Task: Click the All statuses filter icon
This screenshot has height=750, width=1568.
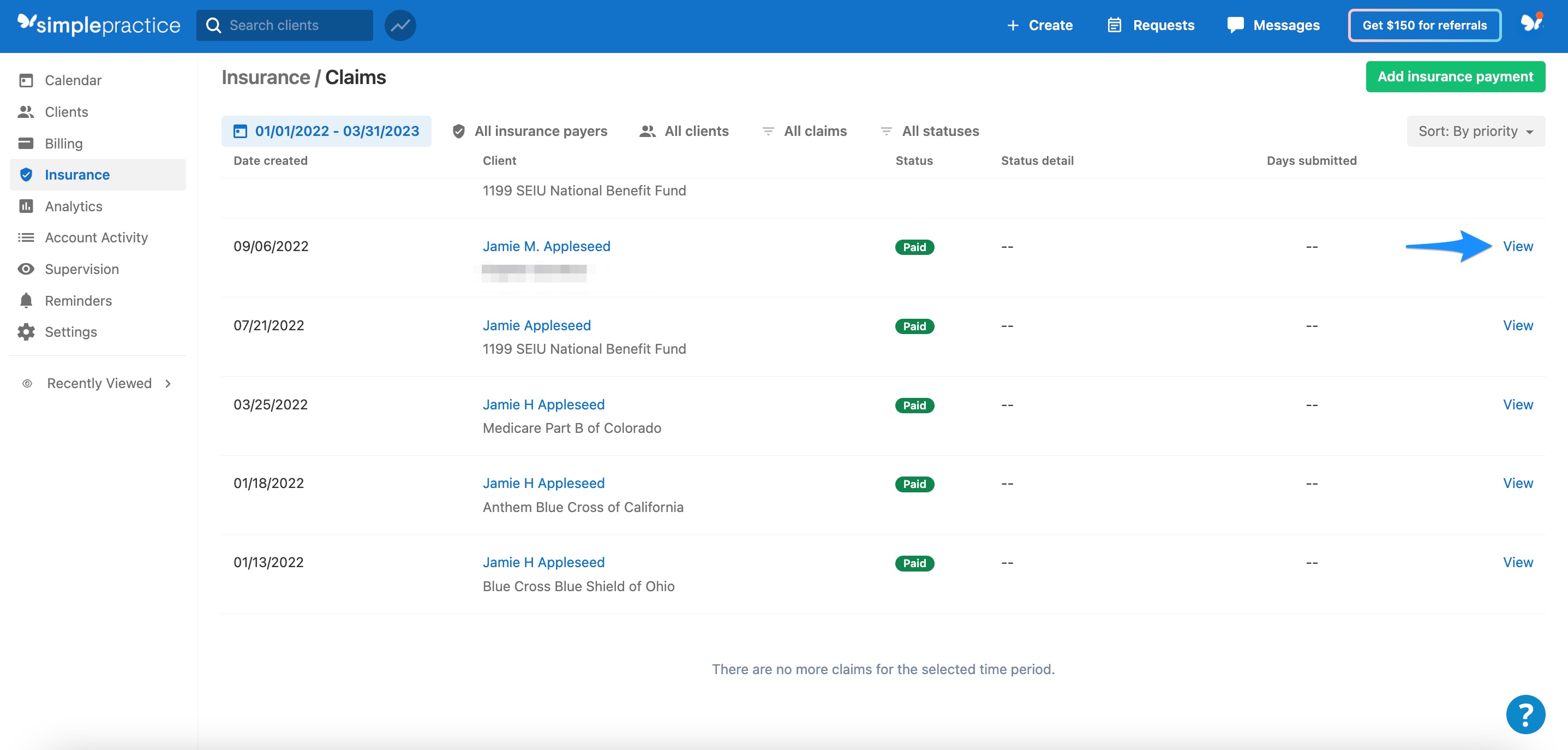Action: pyautogui.click(x=886, y=131)
